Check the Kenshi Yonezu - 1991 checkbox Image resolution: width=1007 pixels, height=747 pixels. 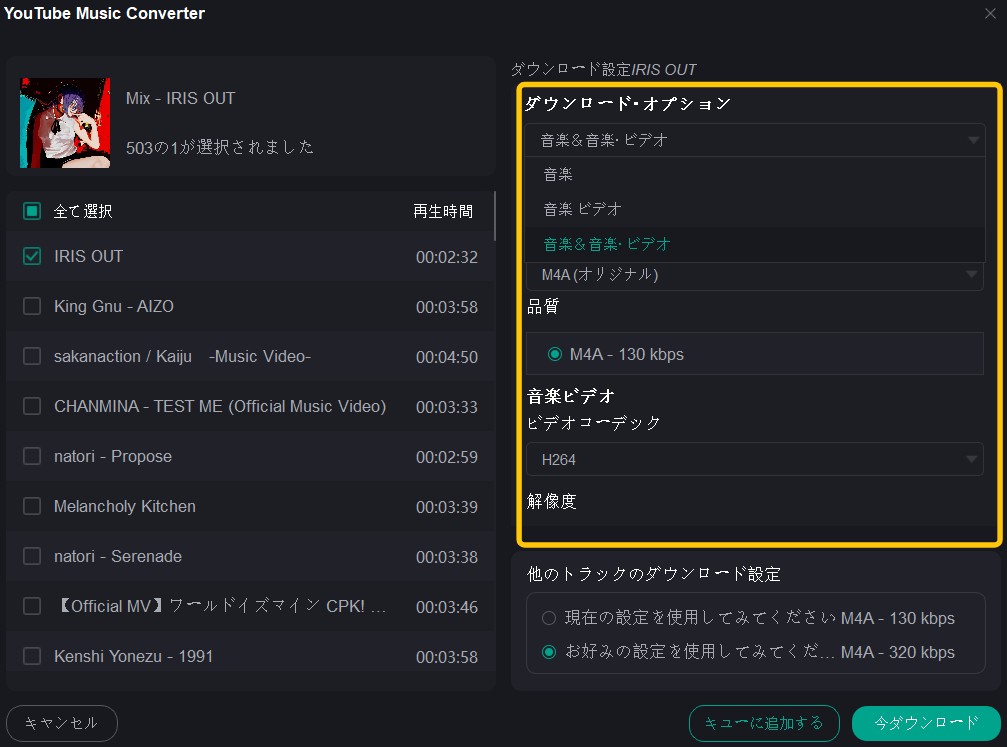[31, 656]
